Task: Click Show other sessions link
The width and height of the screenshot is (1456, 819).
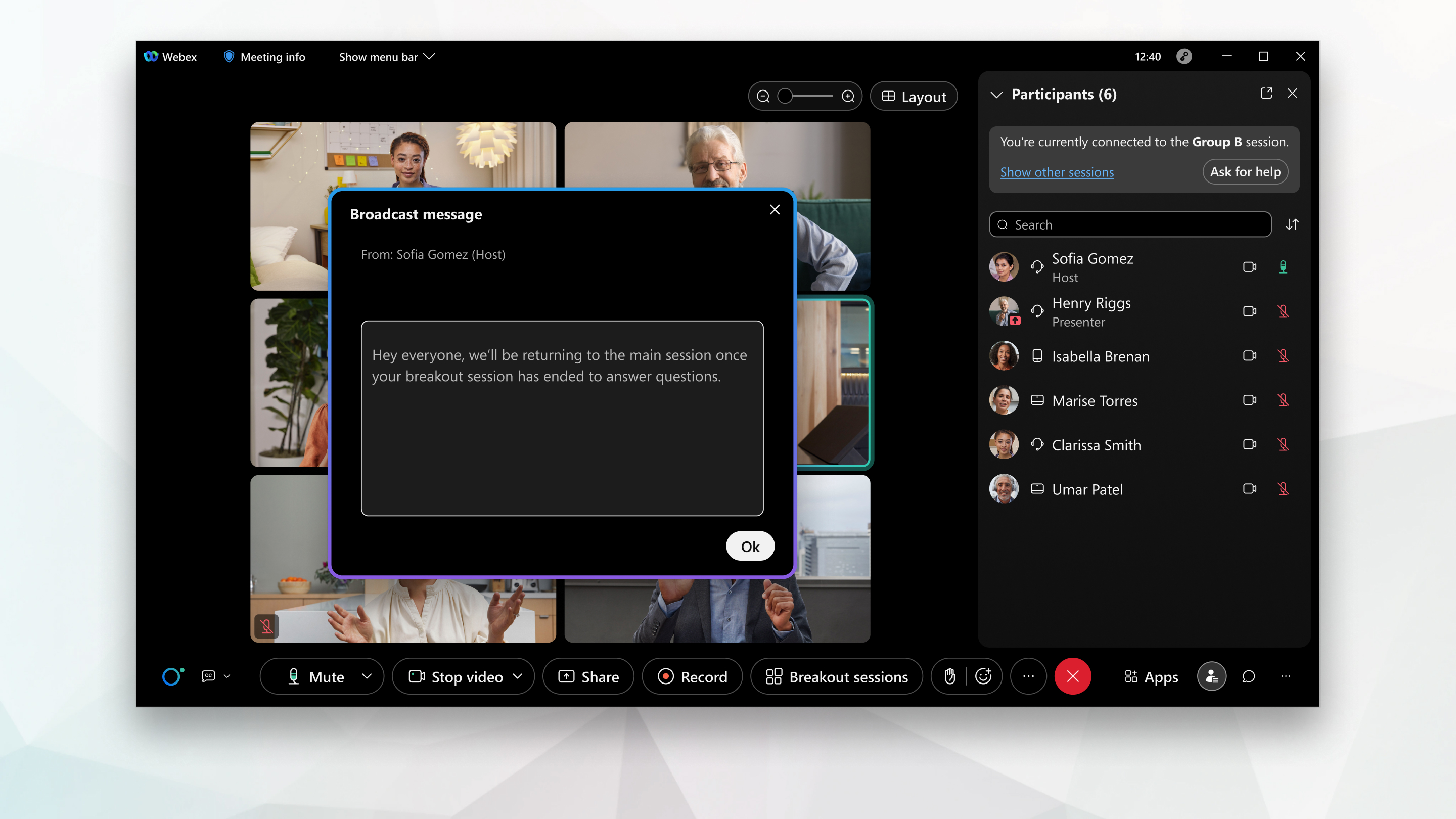Action: [1057, 172]
